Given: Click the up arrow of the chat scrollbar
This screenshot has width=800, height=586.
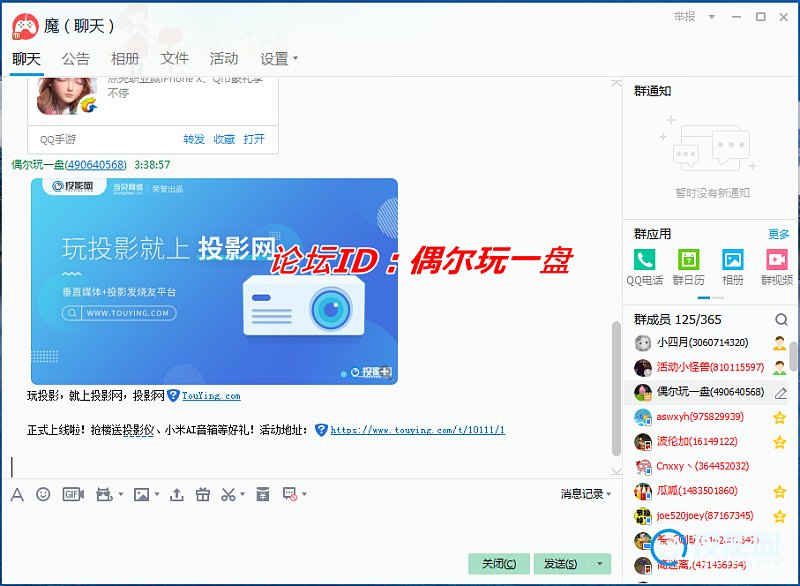Looking at the screenshot, I should pos(616,83).
